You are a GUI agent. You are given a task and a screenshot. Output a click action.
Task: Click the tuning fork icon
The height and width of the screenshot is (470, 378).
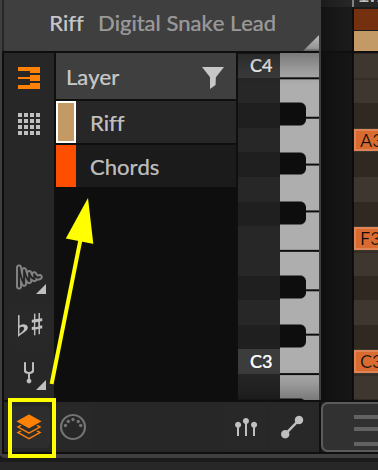point(29,372)
